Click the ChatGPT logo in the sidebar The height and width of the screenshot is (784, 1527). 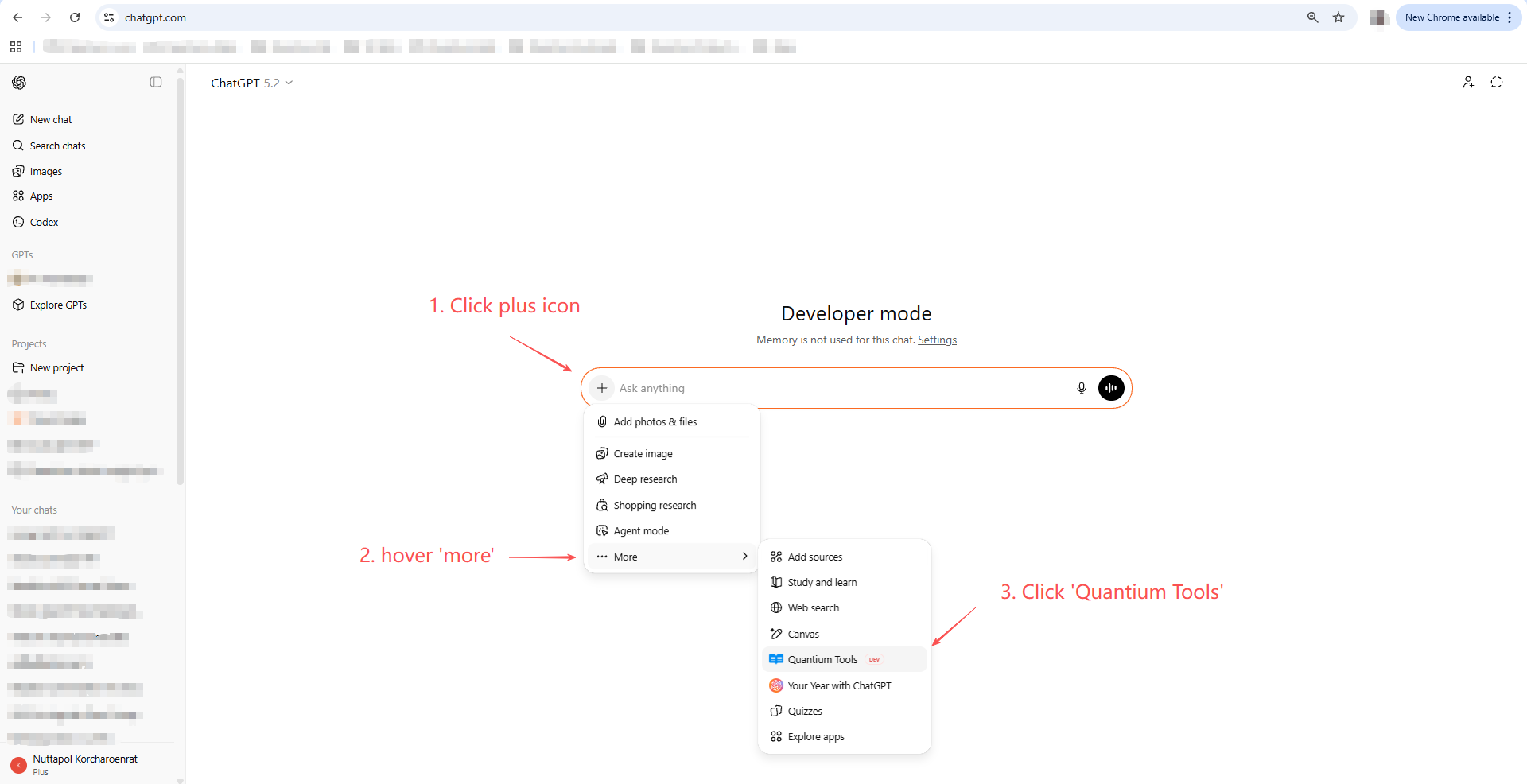[x=19, y=83]
